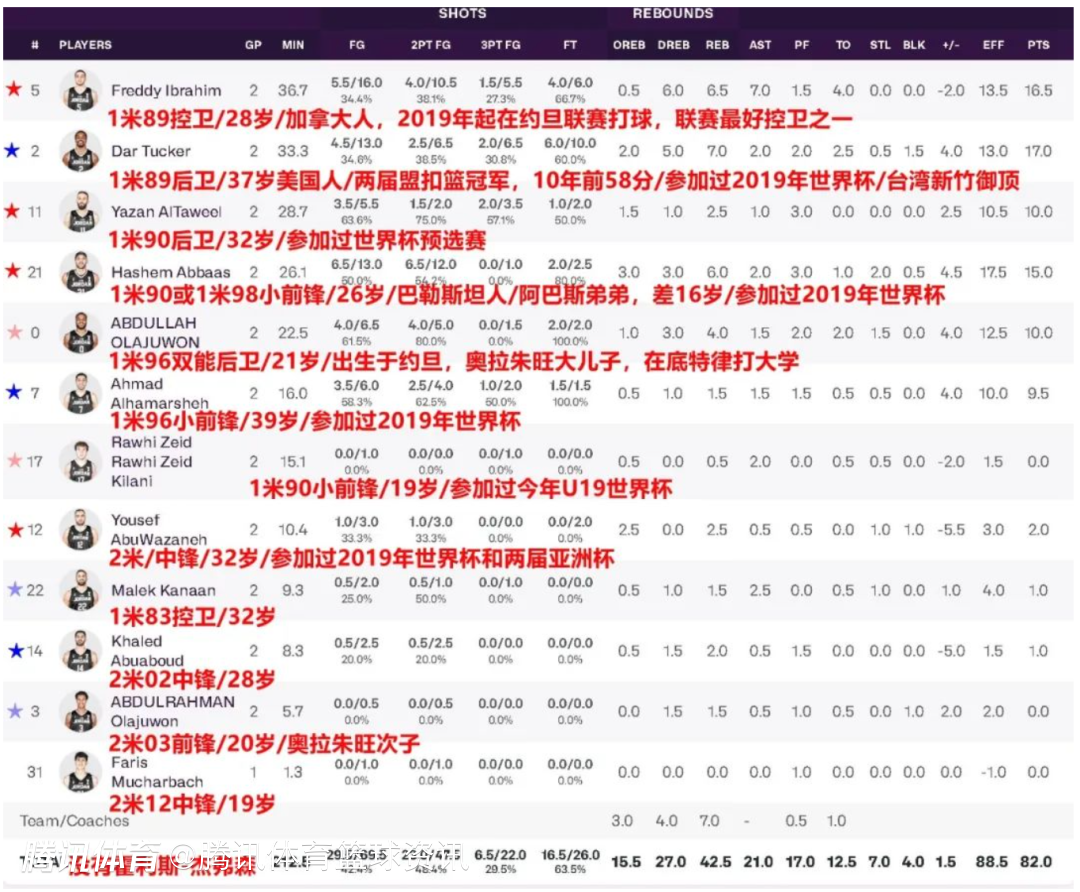Click the red star in Hashem Abbaas's row
1080x892 pixels.
point(12,271)
